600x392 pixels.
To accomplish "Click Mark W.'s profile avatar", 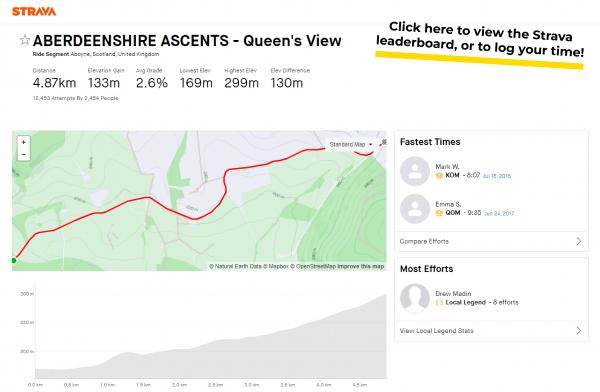I will tap(415, 171).
